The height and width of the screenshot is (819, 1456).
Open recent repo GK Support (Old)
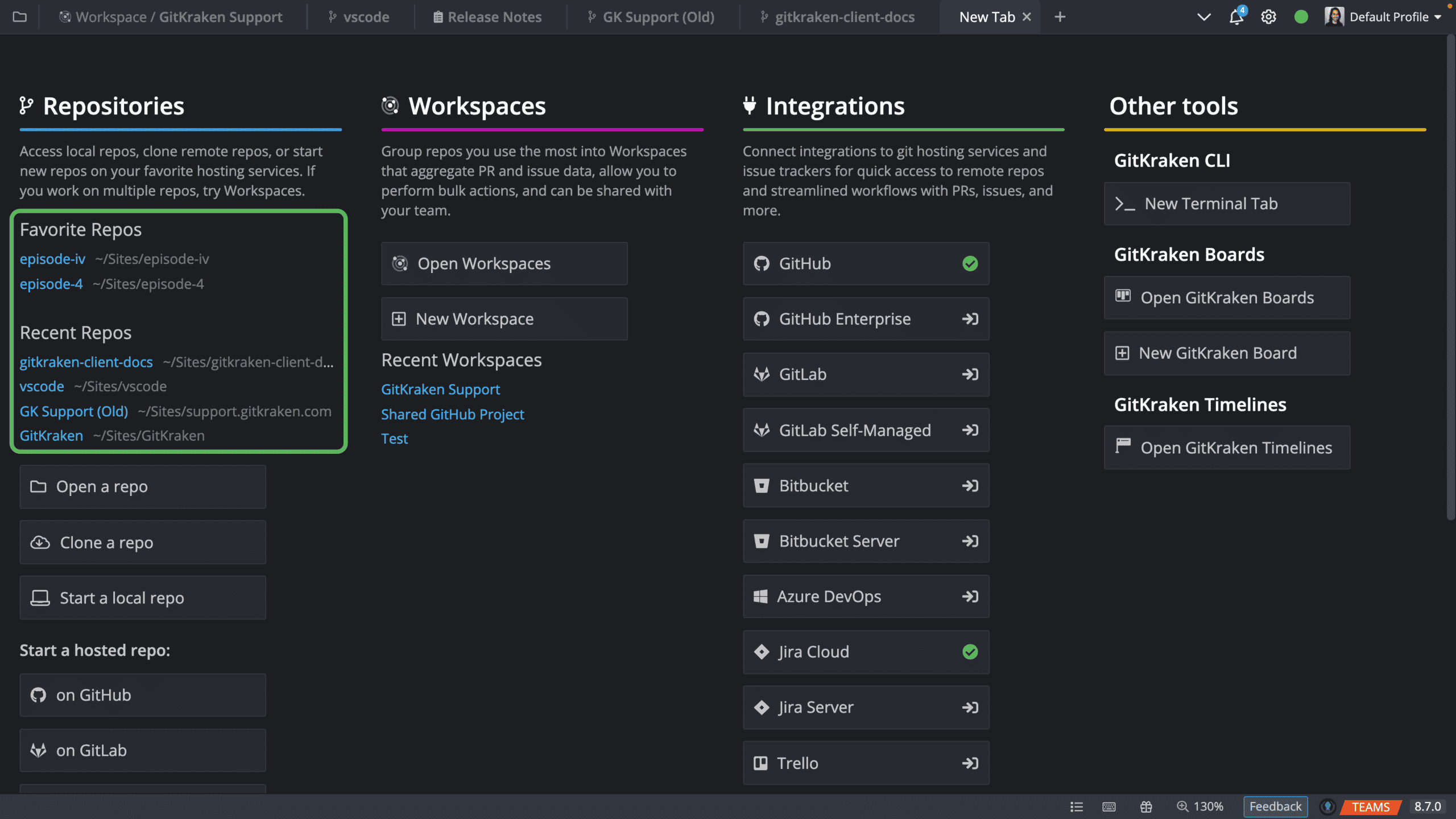pyautogui.click(x=74, y=411)
